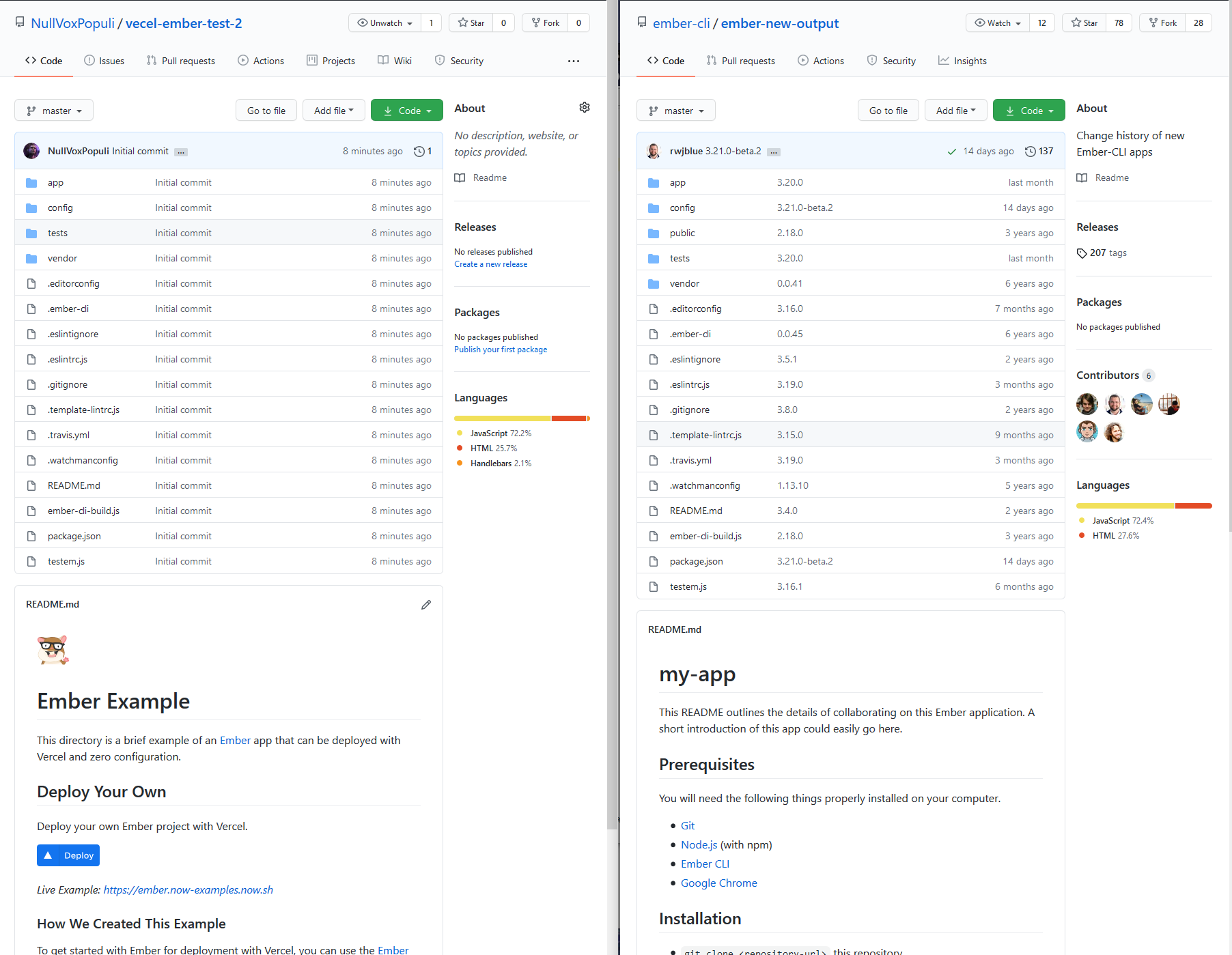1232x955 pixels.
Task: Click the Star button in vecel-ember-test-2
Action: coord(471,23)
